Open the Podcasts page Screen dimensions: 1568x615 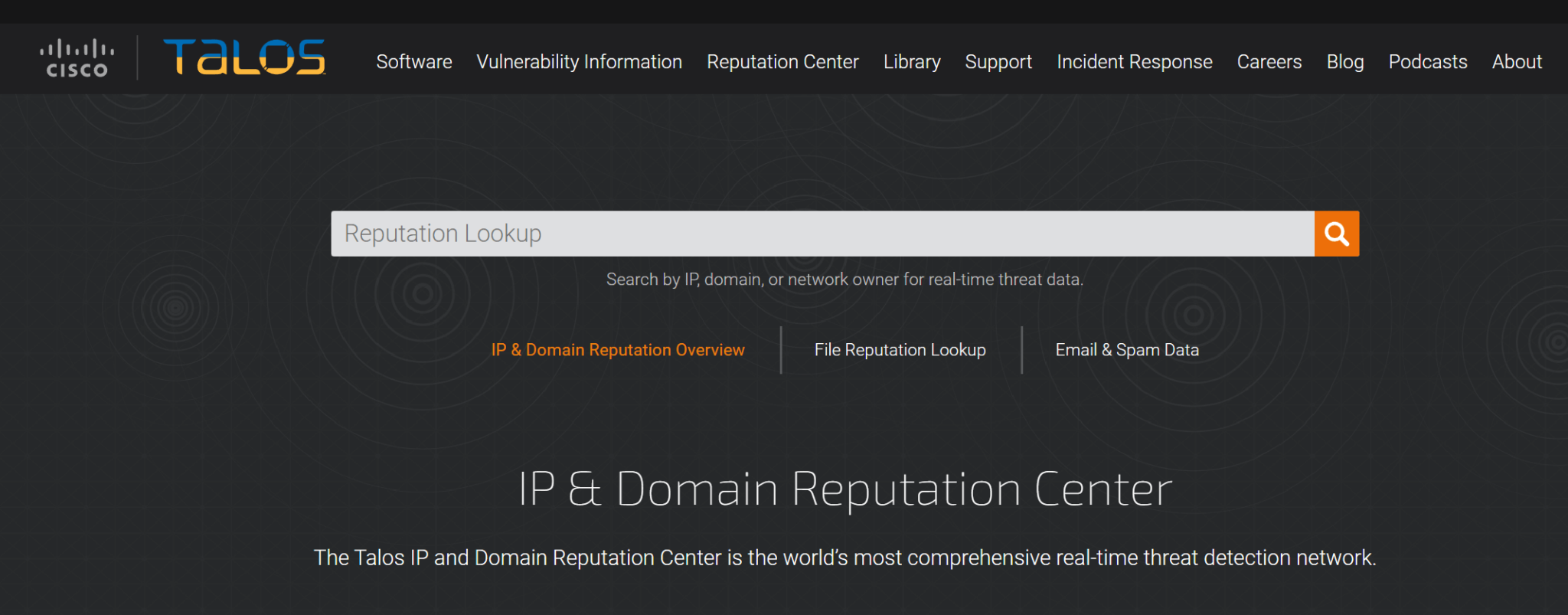[1427, 62]
